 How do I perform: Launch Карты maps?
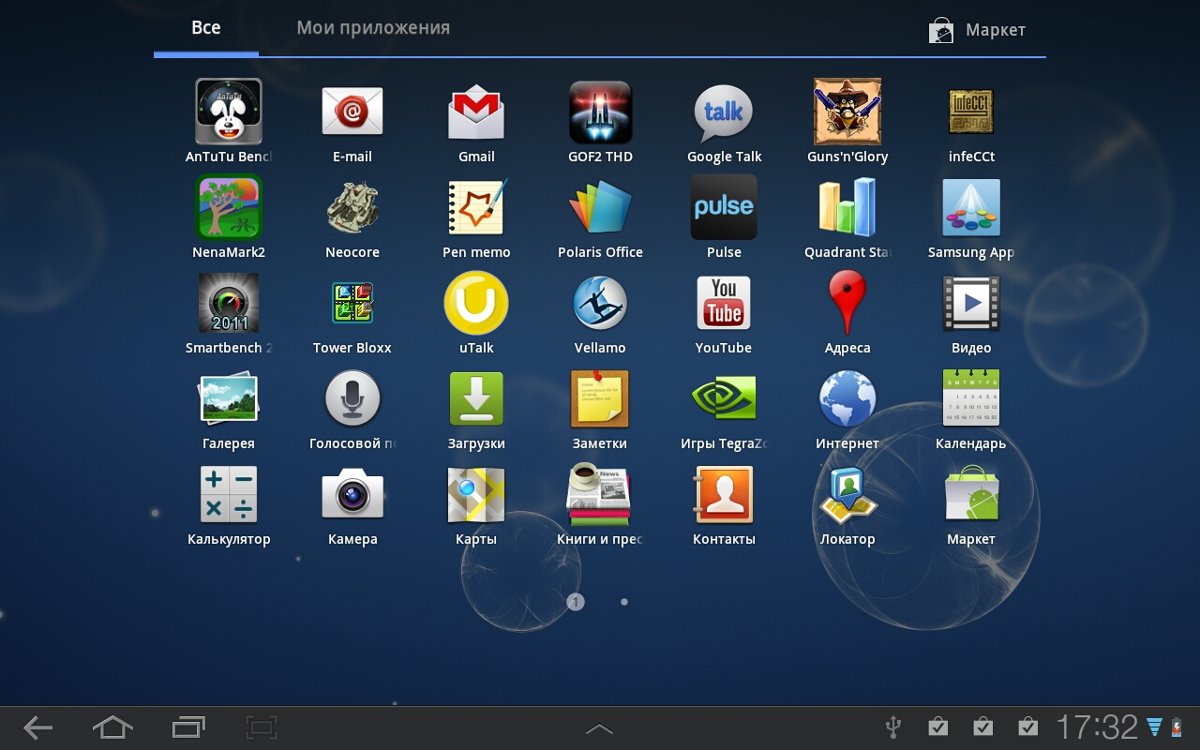476,494
